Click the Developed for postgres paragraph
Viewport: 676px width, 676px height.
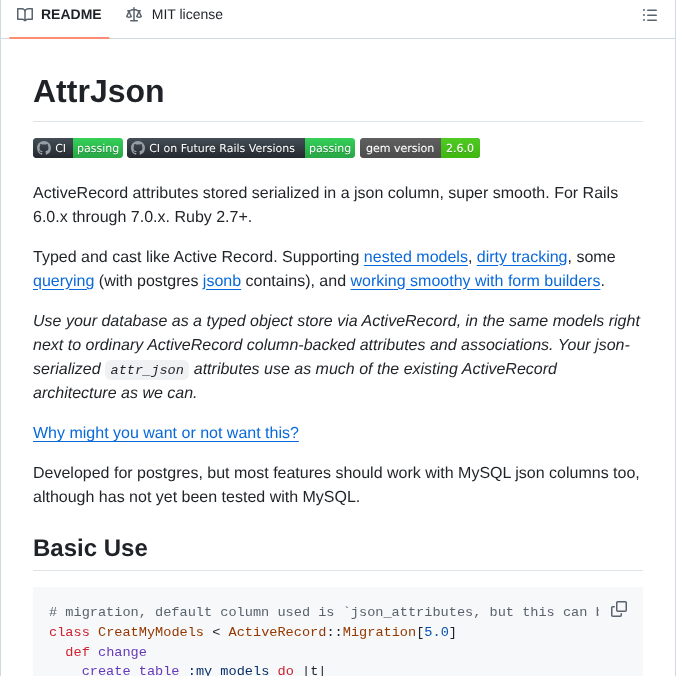(x=336, y=485)
